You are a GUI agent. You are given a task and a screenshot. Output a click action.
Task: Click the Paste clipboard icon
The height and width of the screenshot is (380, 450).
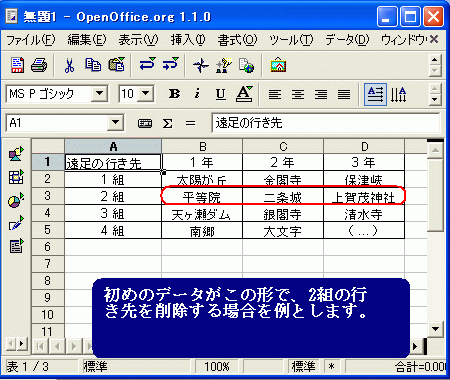click(117, 65)
